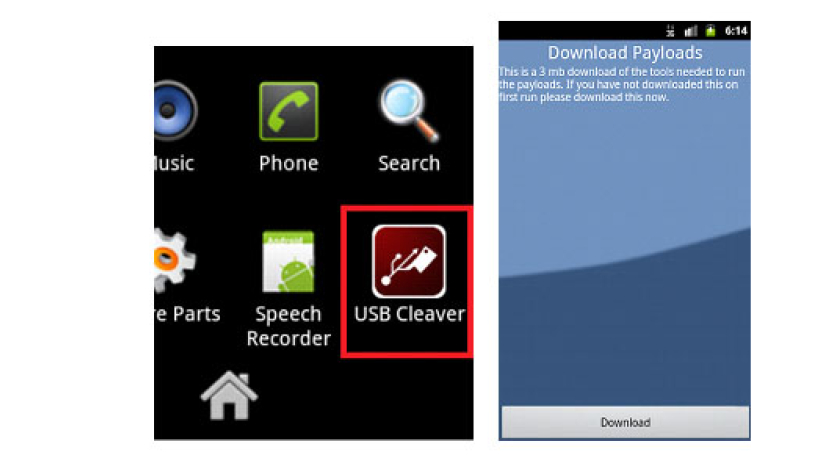Tap the 3 mb download description text

click(622, 84)
